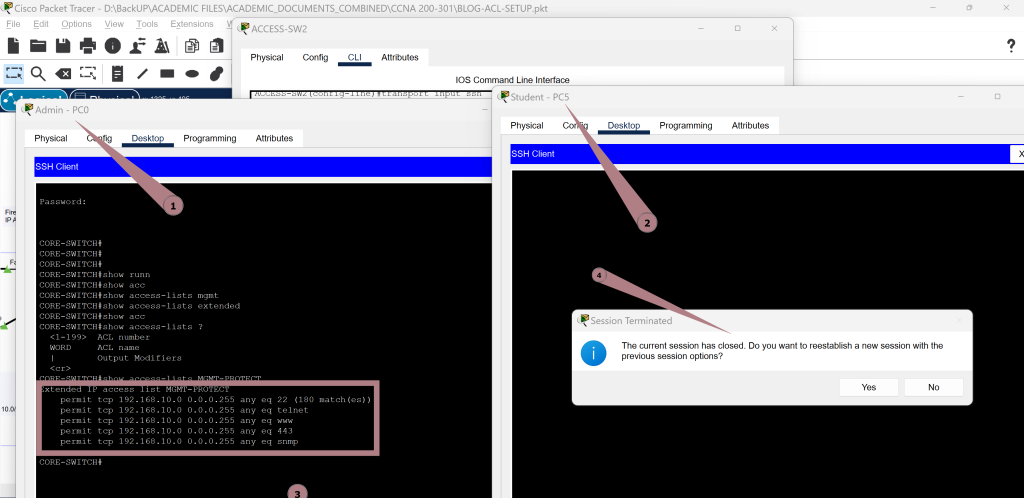
Task: Select the Draw Ellipse tool
Action: (x=192, y=73)
